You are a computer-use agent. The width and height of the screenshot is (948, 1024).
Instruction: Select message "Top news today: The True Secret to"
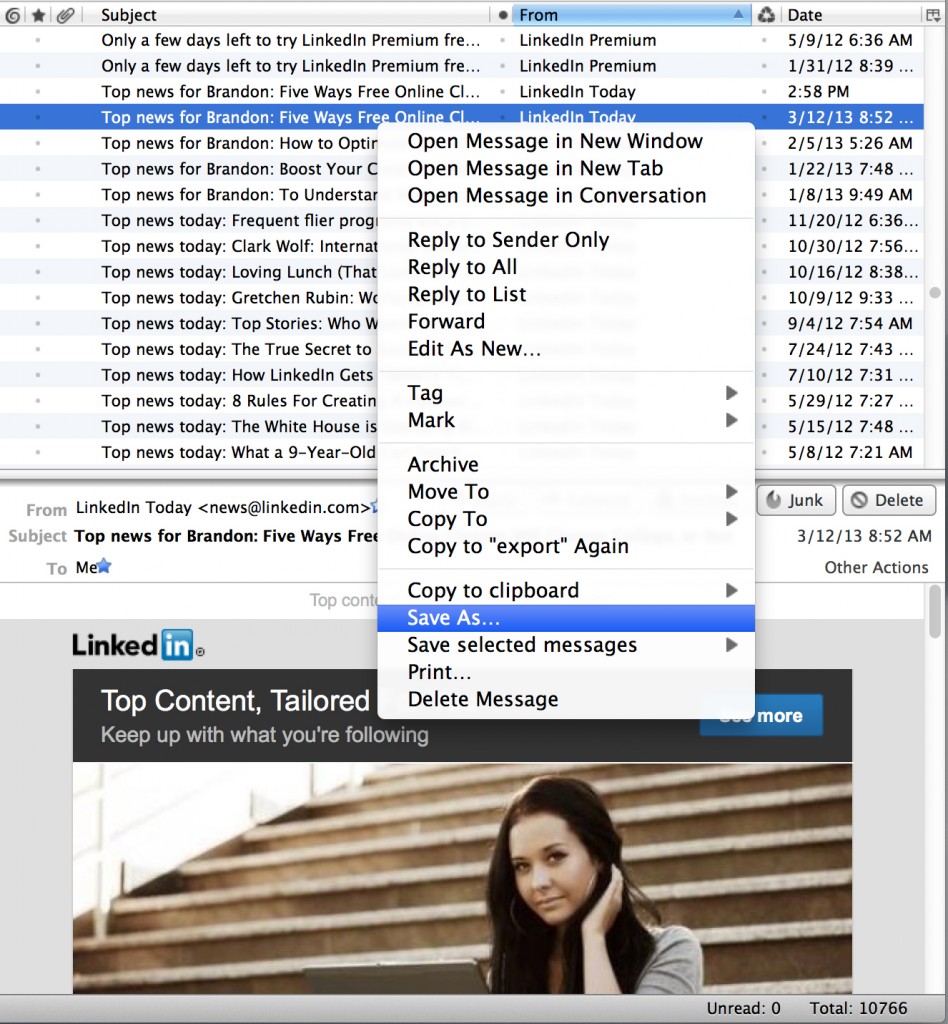(236, 349)
